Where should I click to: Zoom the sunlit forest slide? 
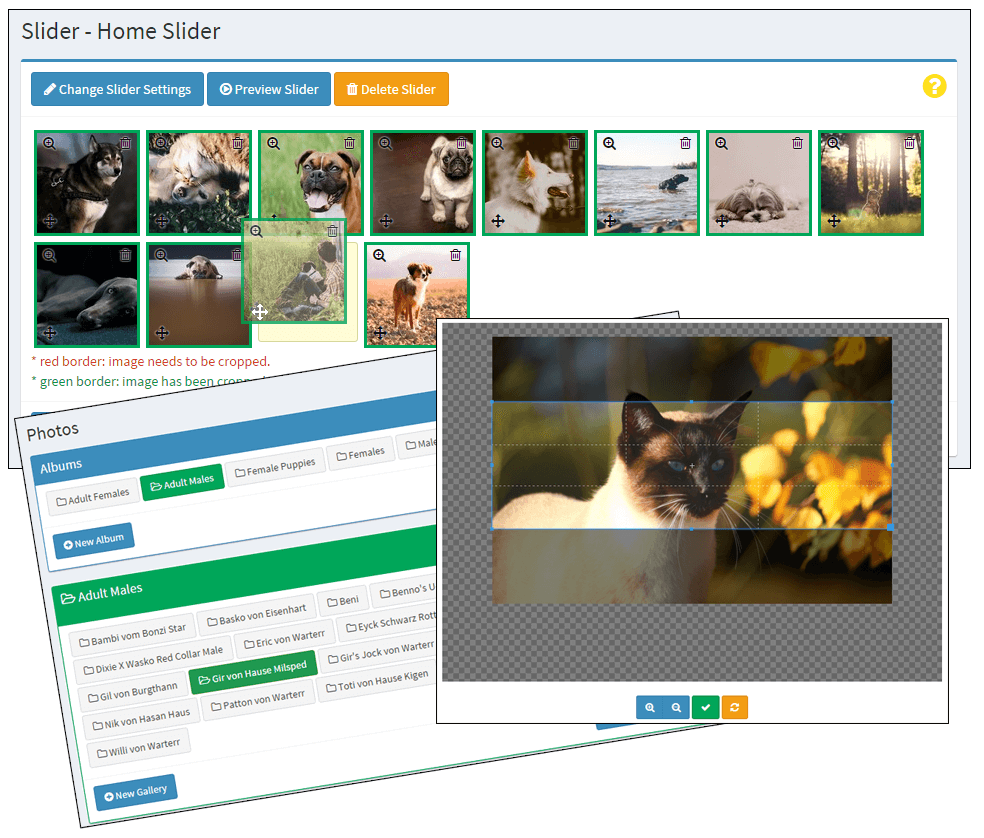833,143
